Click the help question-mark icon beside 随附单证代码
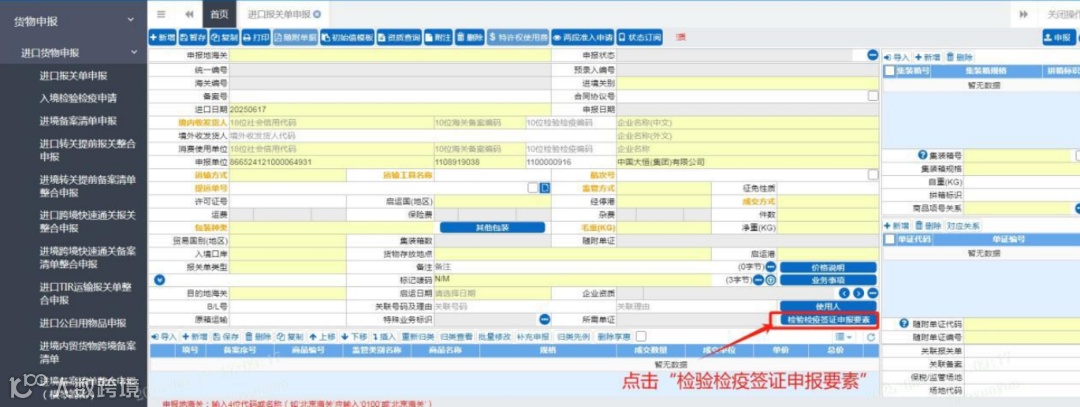 point(904,324)
